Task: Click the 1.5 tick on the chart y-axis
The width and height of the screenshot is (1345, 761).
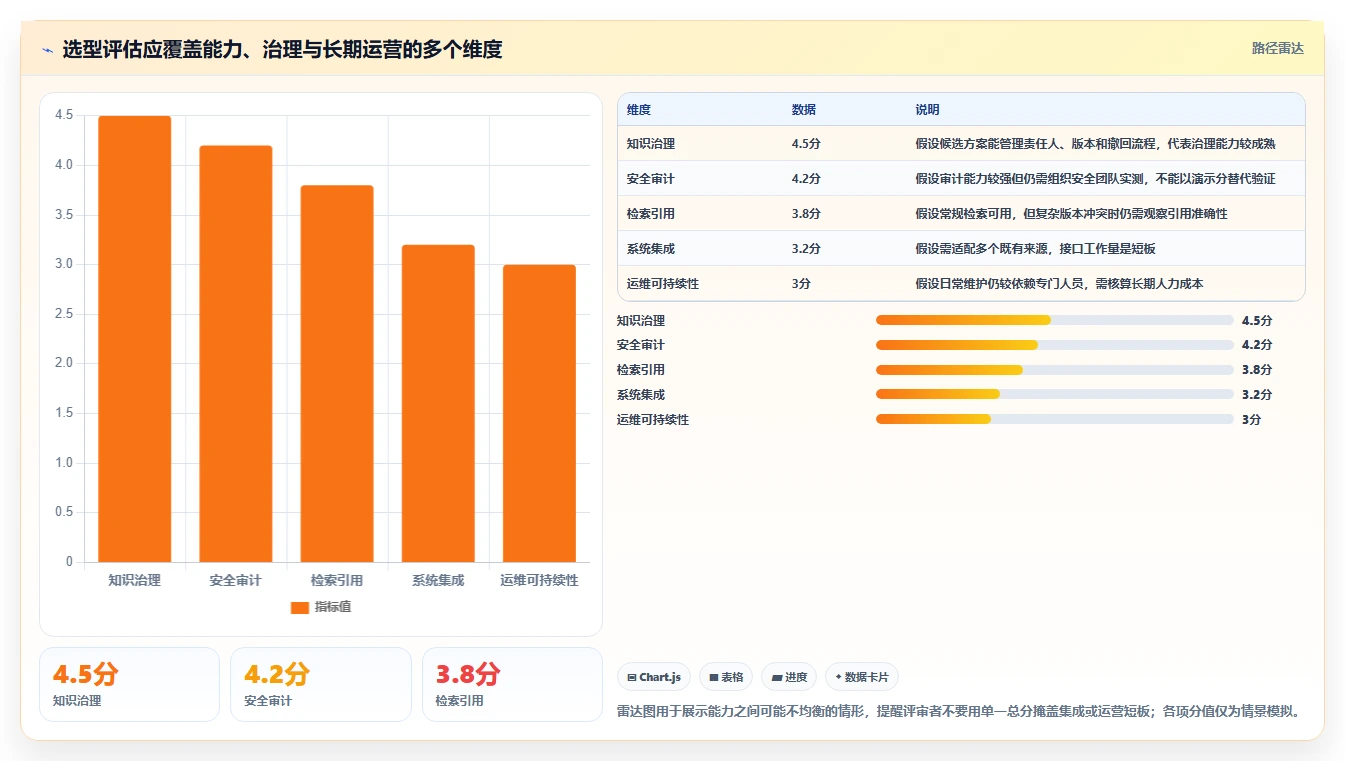Action: click(x=64, y=413)
